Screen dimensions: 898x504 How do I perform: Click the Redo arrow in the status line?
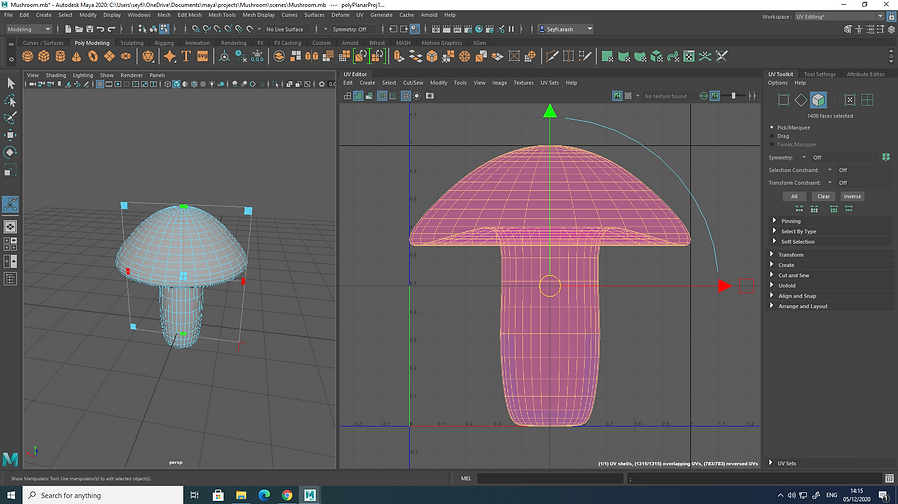(111, 29)
